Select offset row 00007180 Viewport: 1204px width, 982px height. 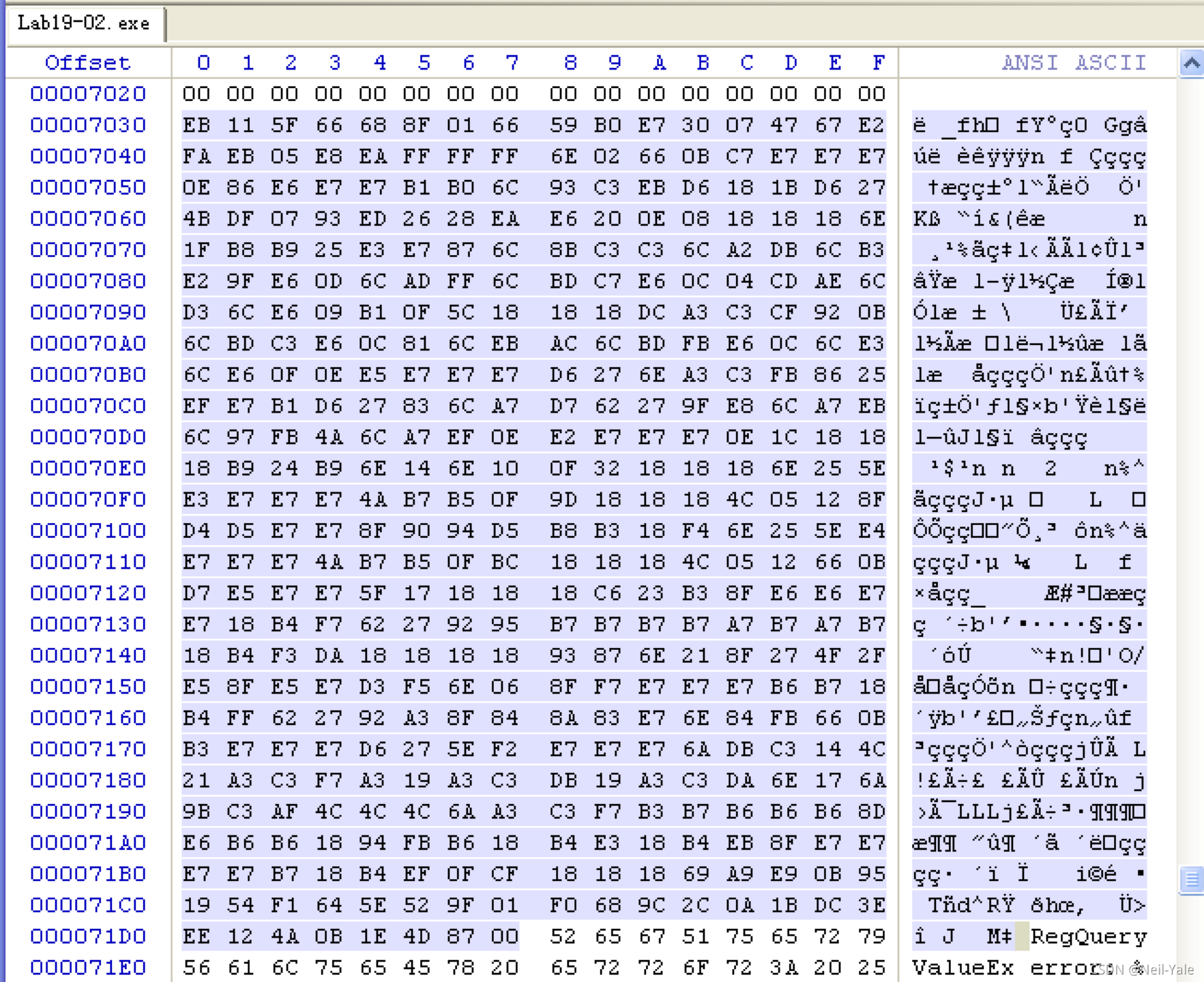[88, 780]
